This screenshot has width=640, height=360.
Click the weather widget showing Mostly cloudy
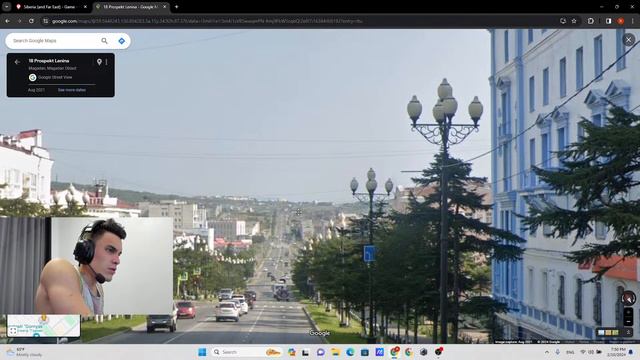pyautogui.click(x=25, y=352)
